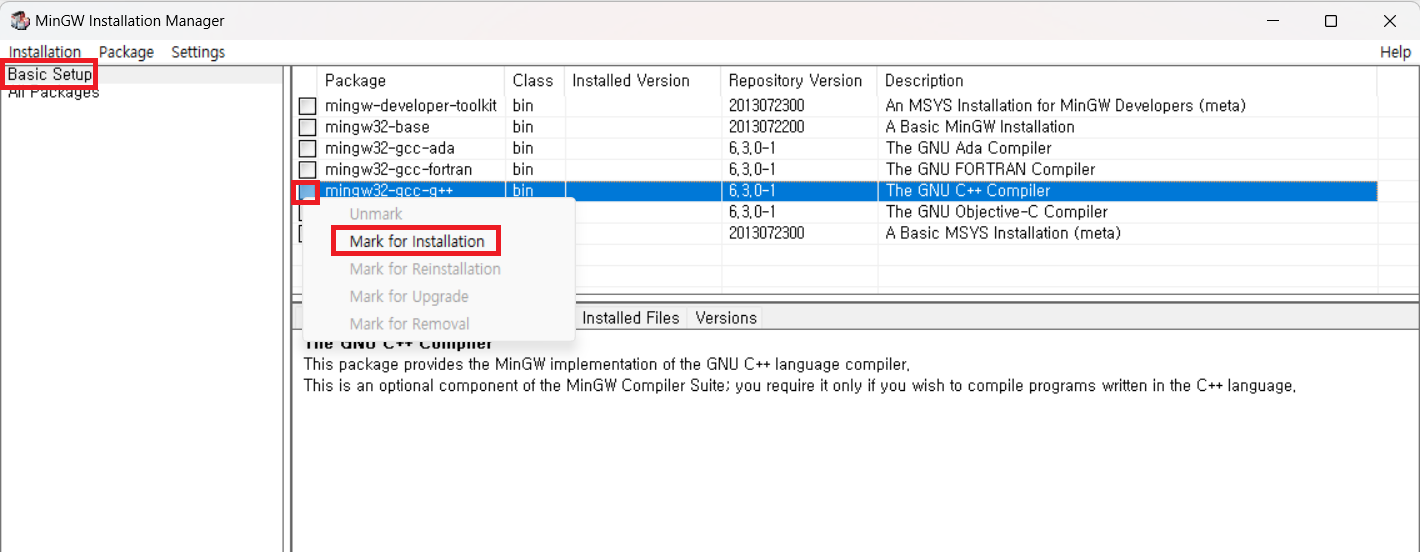Screen dimensions: 1420x552
Task: Click Mark for Upgrade entry
Action: [409, 296]
